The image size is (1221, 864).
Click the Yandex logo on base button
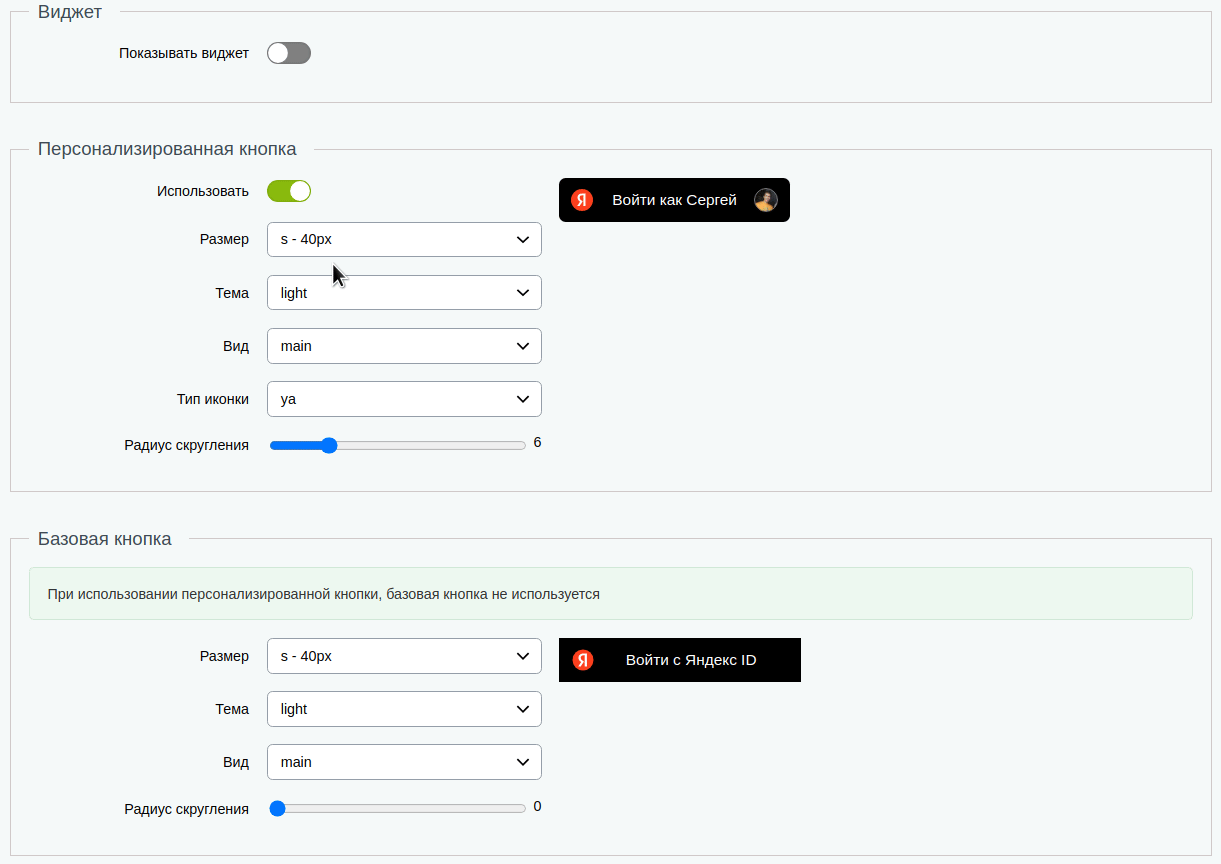pyautogui.click(x=583, y=660)
